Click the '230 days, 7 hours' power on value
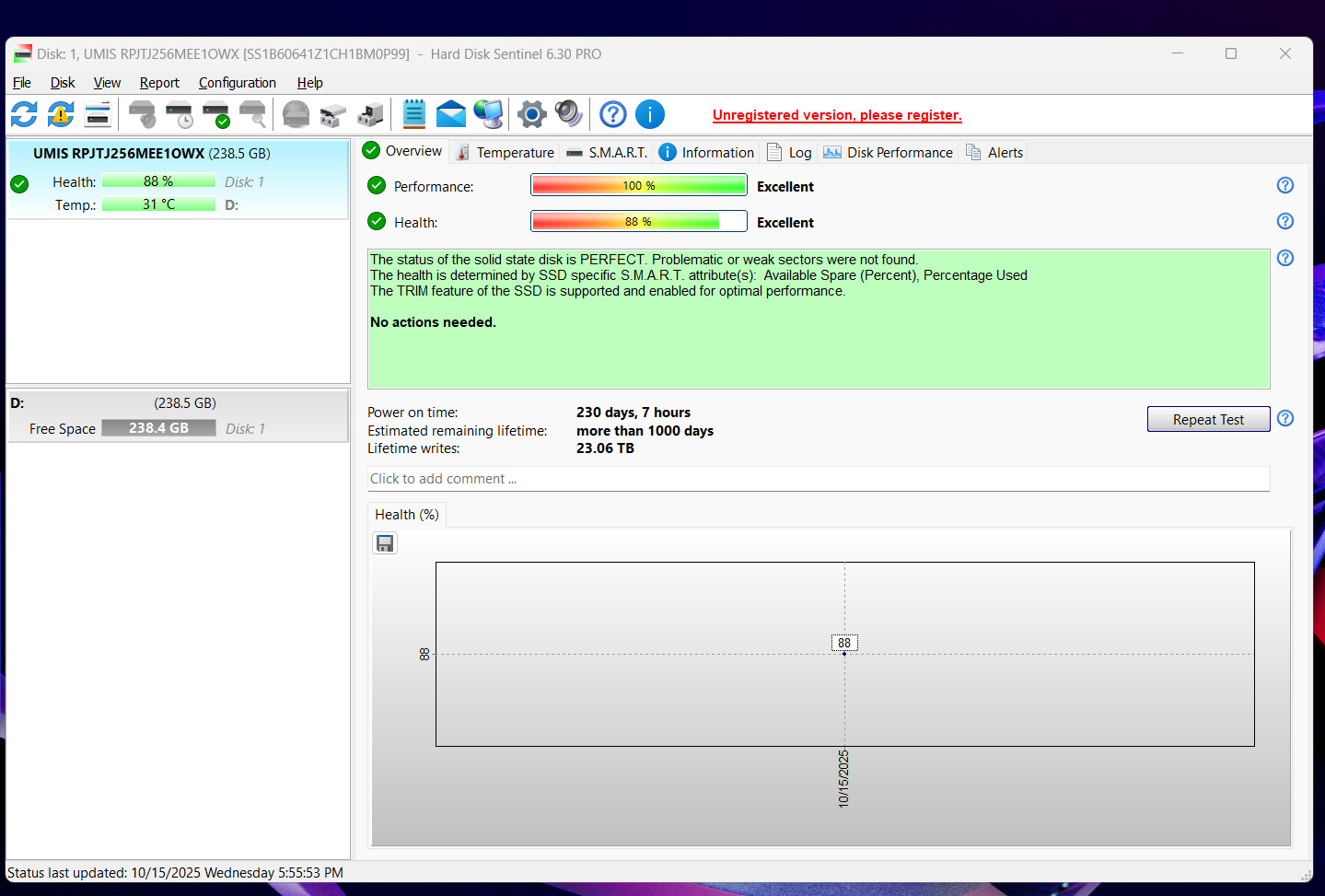The width and height of the screenshot is (1325, 896). [x=633, y=413]
